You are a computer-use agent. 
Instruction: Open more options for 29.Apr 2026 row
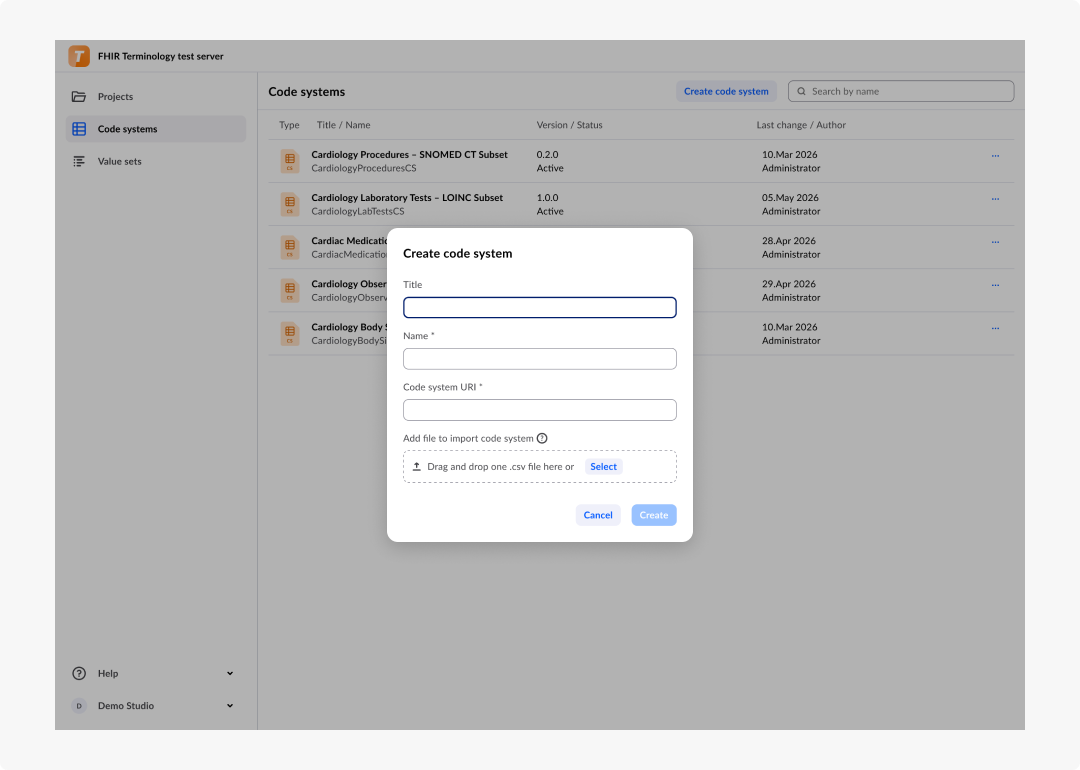[995, 285]
